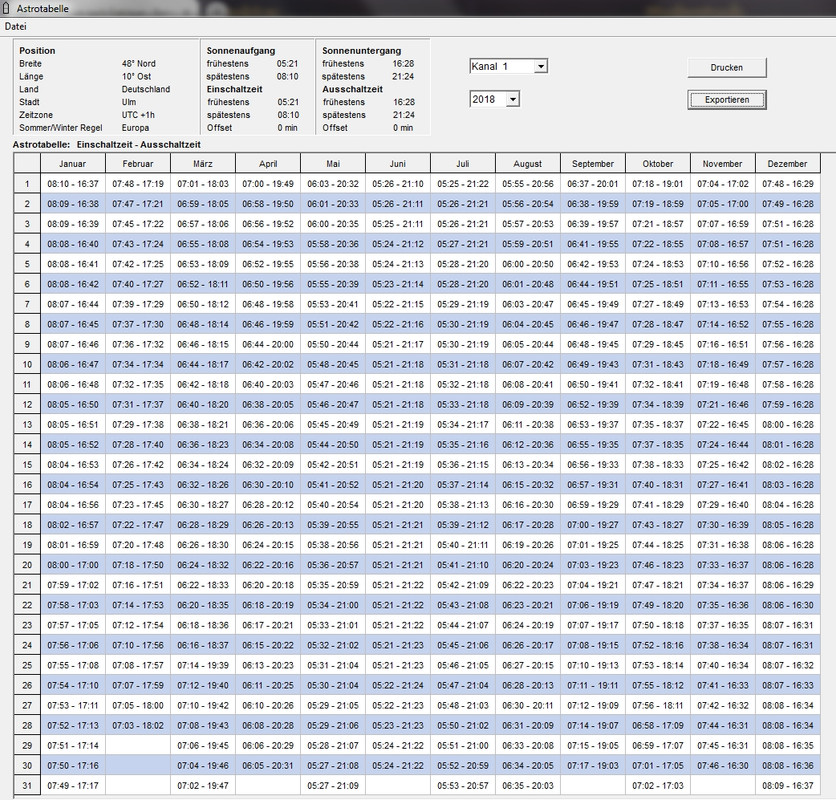
Task: Click cell 07:18 - 19:01 in Oktober
Action: coord(658,184)
